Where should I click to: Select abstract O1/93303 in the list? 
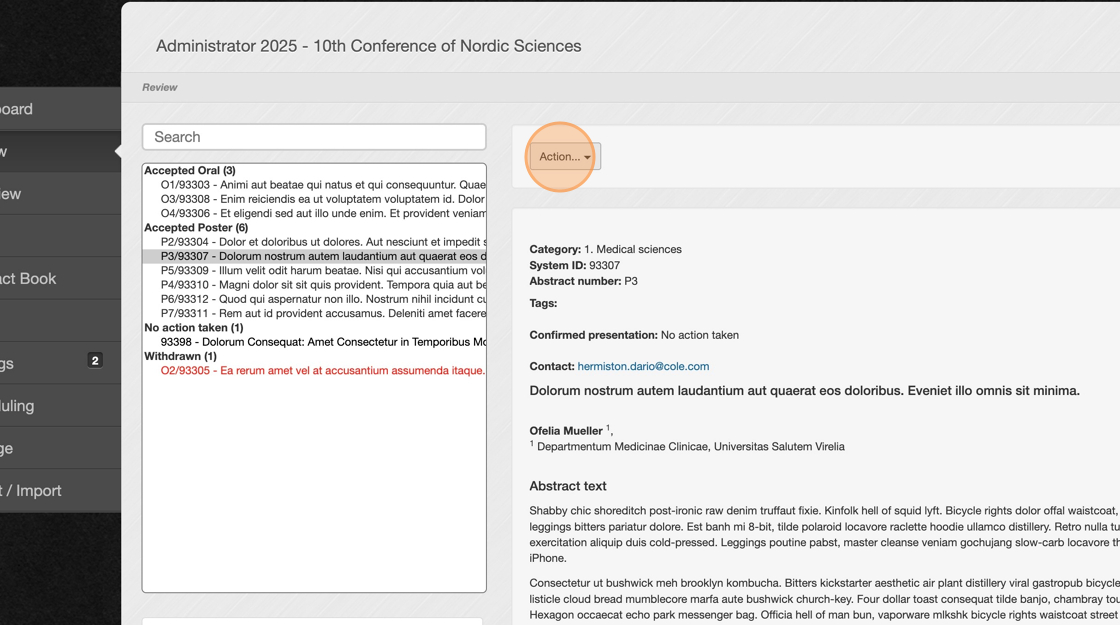coord(322,185)
